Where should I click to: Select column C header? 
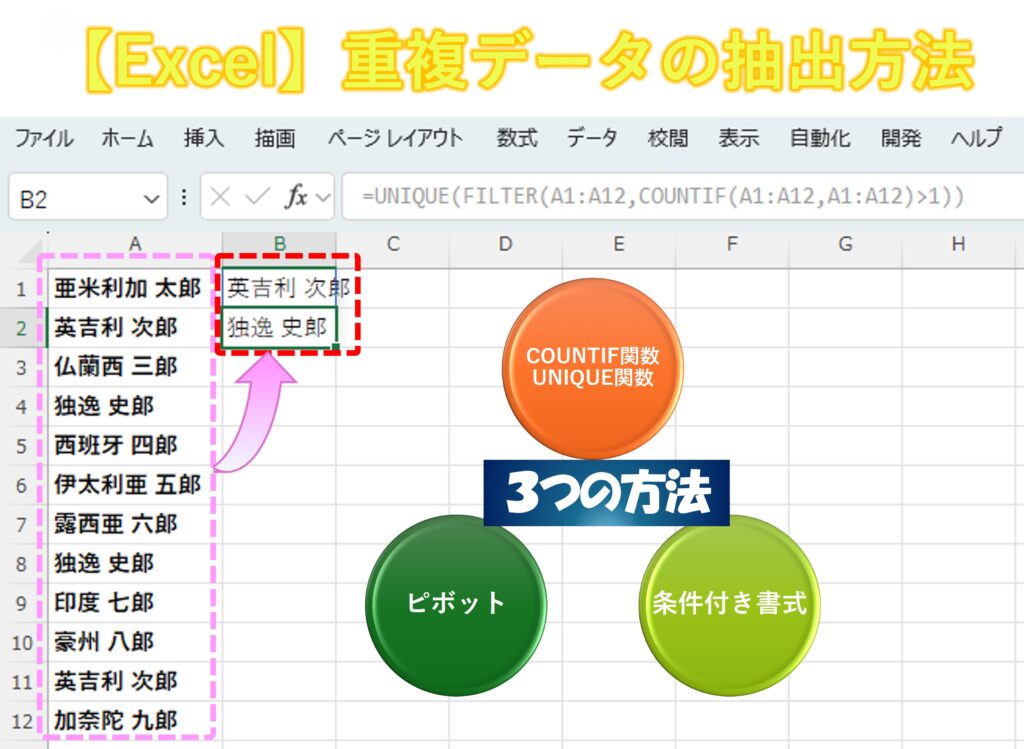click(392, 244)
